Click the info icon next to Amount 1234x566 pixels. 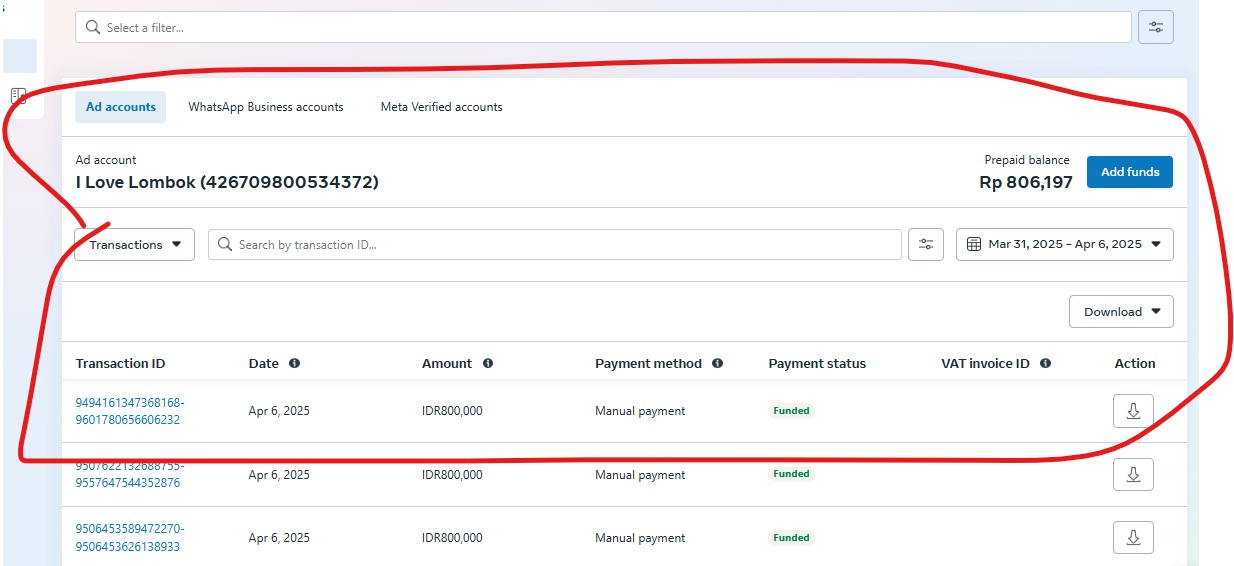(x=487, y=364)
